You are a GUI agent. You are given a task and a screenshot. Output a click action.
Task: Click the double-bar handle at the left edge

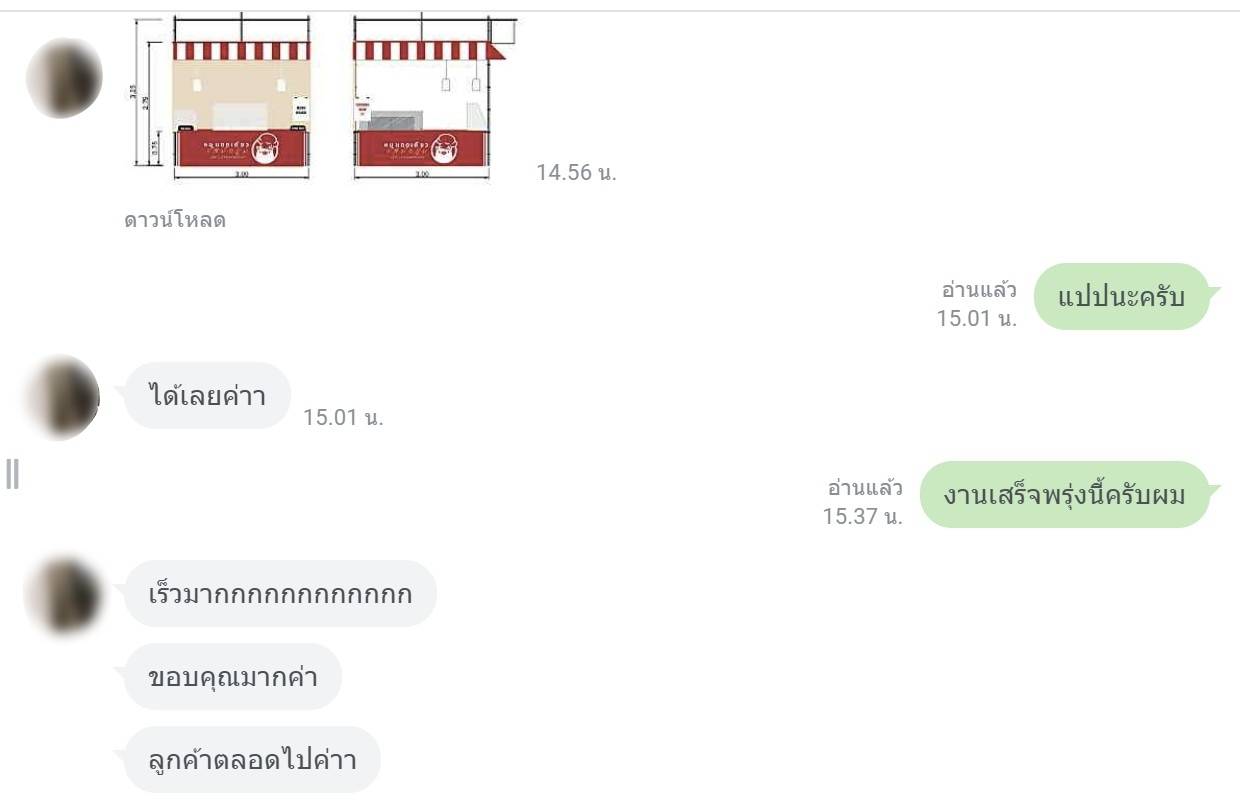13,474
